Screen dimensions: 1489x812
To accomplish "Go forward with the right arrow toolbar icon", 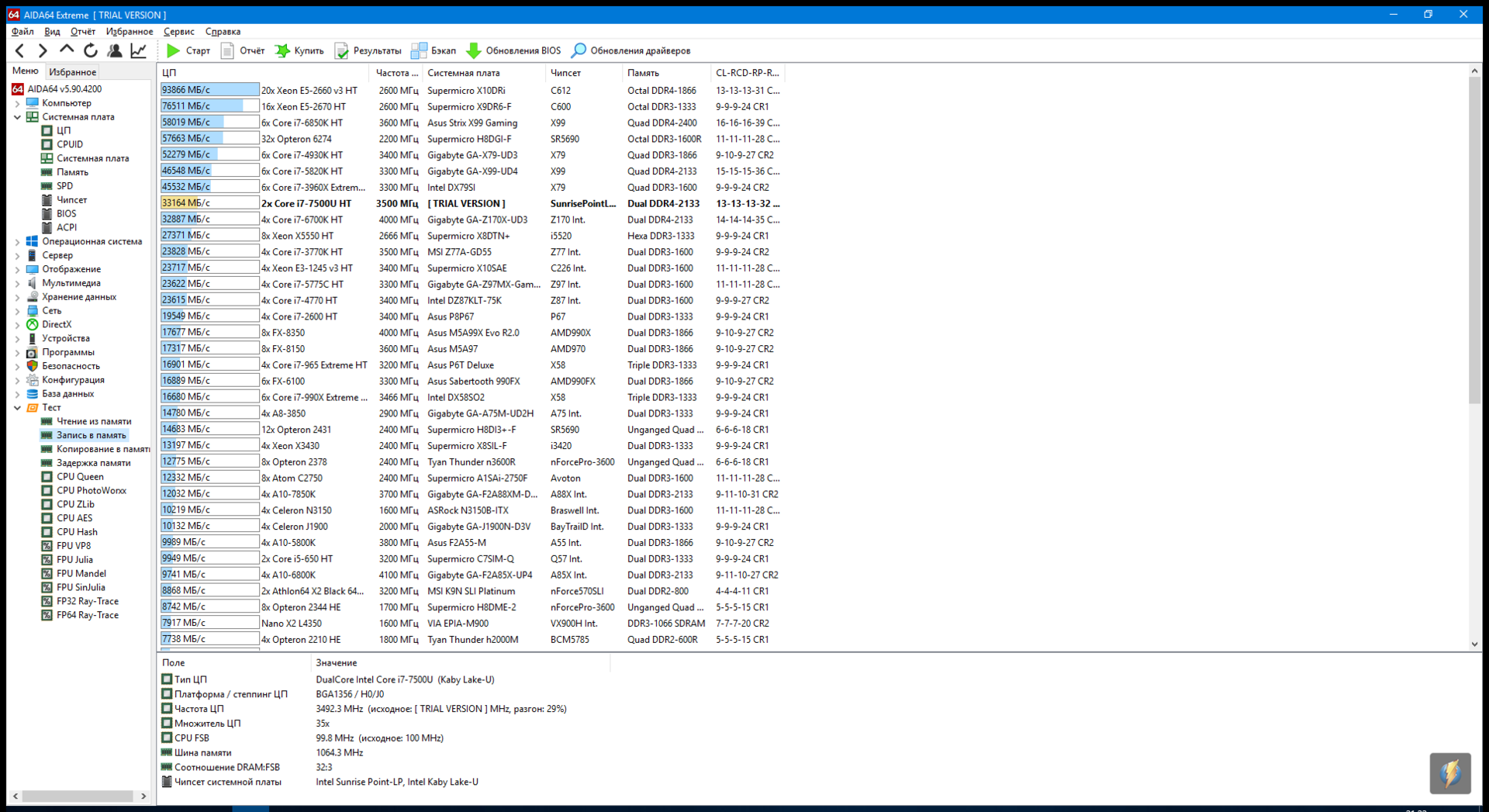I will click(43, 51).
